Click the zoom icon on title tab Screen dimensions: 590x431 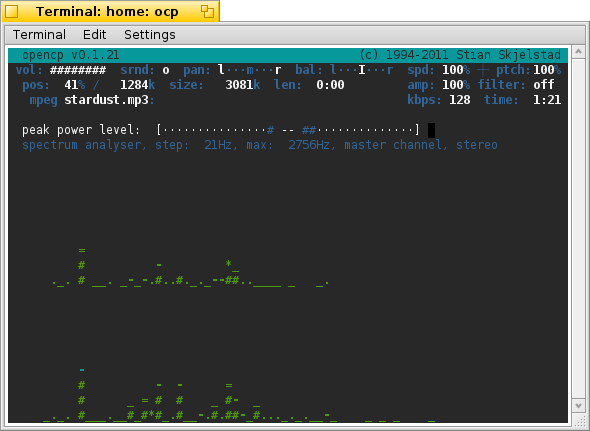click(207, 11)
